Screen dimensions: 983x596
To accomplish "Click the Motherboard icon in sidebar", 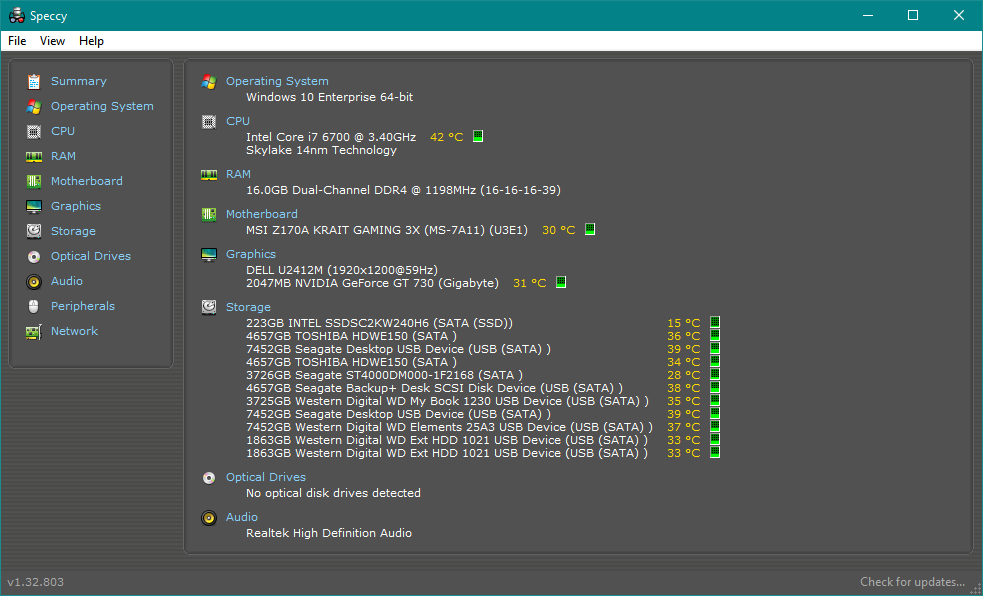I will pos(34,182).
